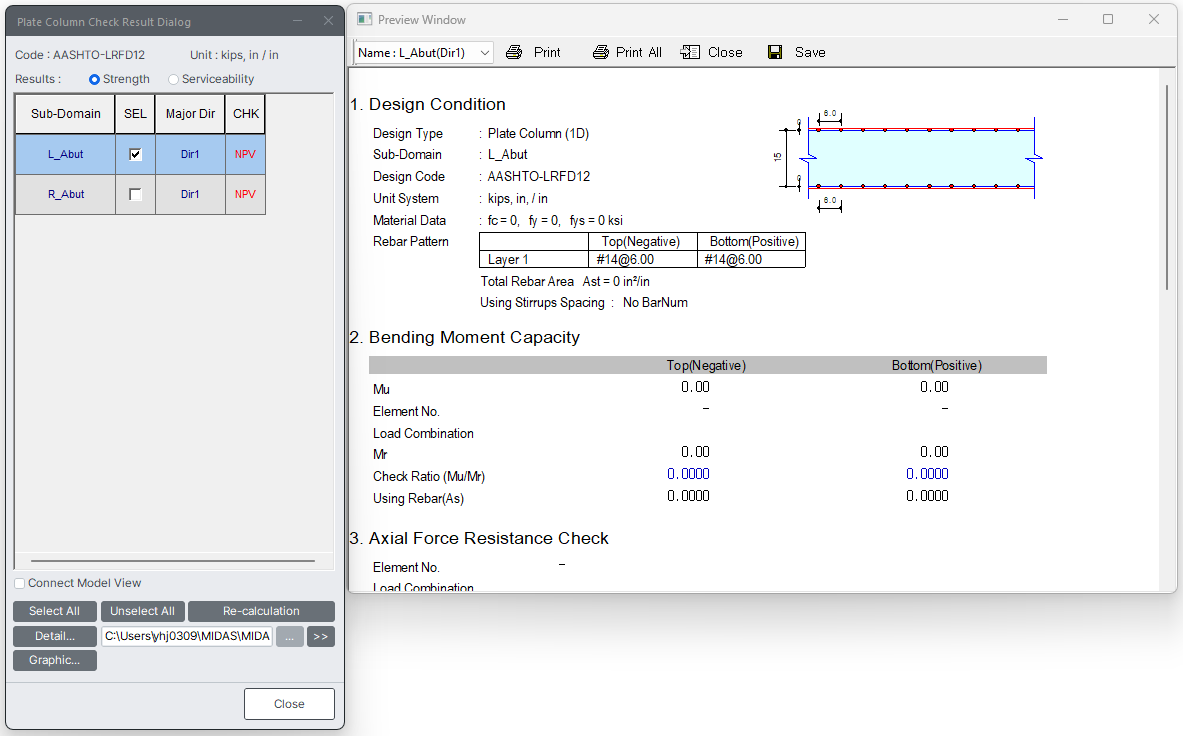Image resolution: width=1183 pixels, height=736 pixels.
Task: Close the dialog via title bar X
Action: (328, 21)
